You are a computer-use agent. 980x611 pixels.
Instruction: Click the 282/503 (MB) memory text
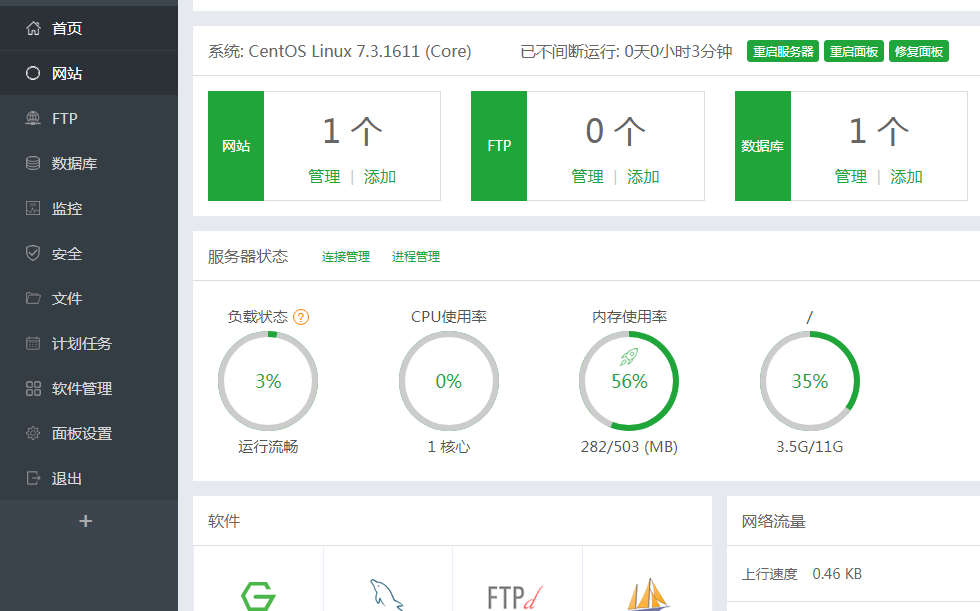(629, 447)
